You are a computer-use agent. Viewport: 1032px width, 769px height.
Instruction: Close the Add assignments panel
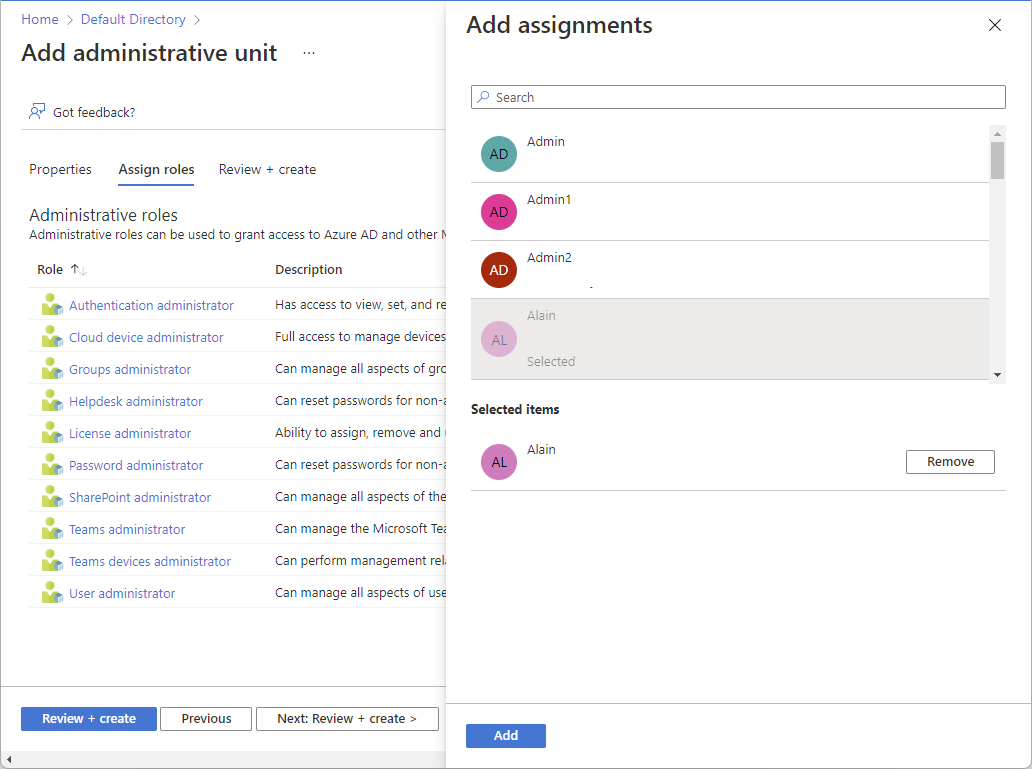pos(995,26)
